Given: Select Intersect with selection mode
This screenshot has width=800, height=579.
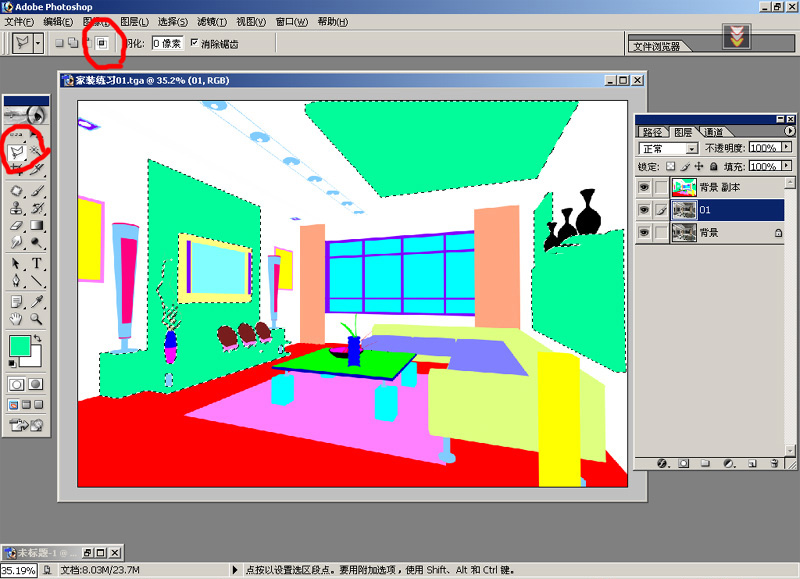Looking at the screenshot, I should [x=102, y=43].
